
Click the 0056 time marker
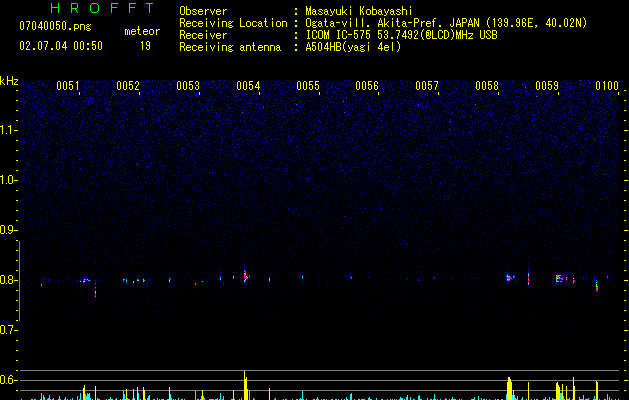[367, 86]
